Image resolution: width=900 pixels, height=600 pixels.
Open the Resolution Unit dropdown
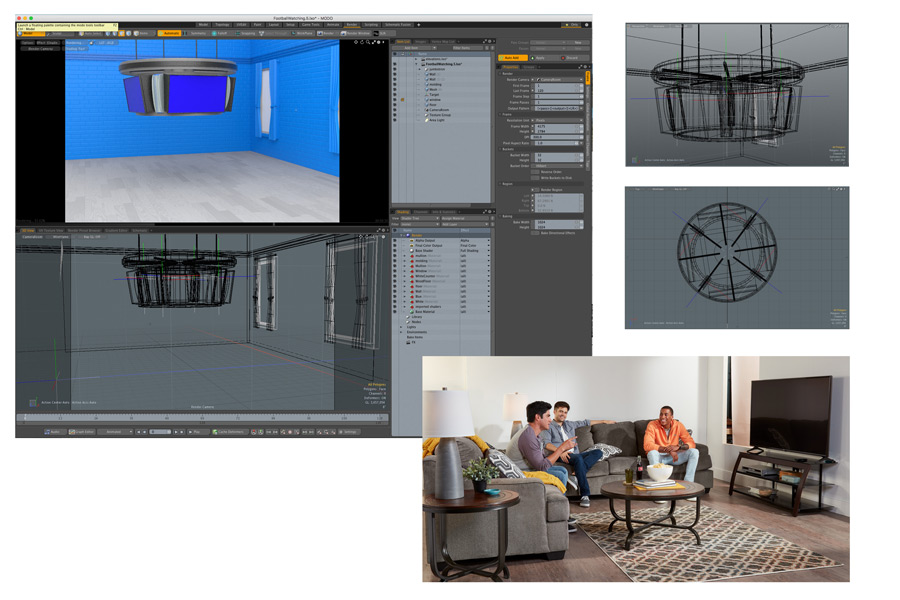point(559,120)
